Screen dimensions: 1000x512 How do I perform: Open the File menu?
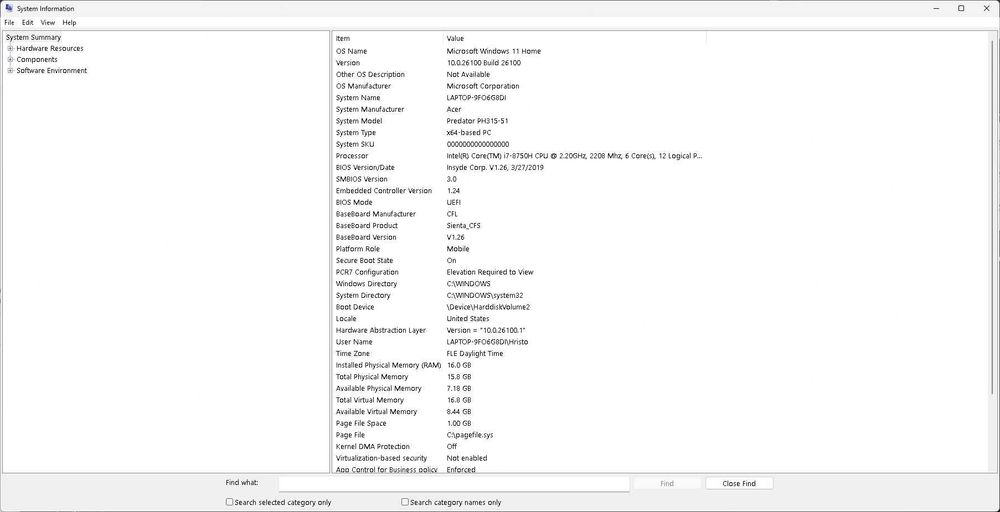click(10, 22)
